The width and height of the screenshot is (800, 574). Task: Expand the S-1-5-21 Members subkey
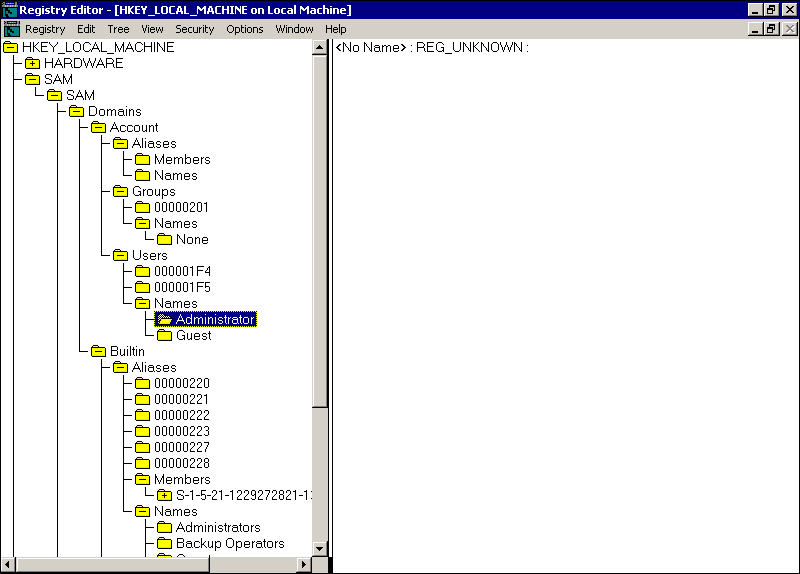[x=165, y=495]
